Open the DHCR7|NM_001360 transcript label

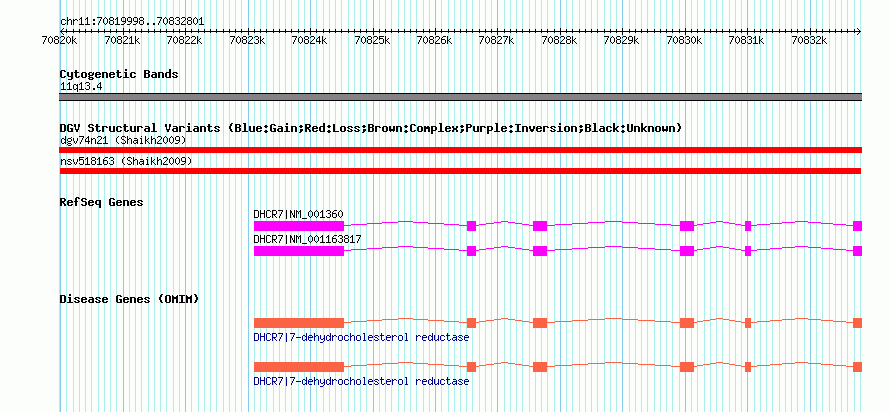pos(299,214)
